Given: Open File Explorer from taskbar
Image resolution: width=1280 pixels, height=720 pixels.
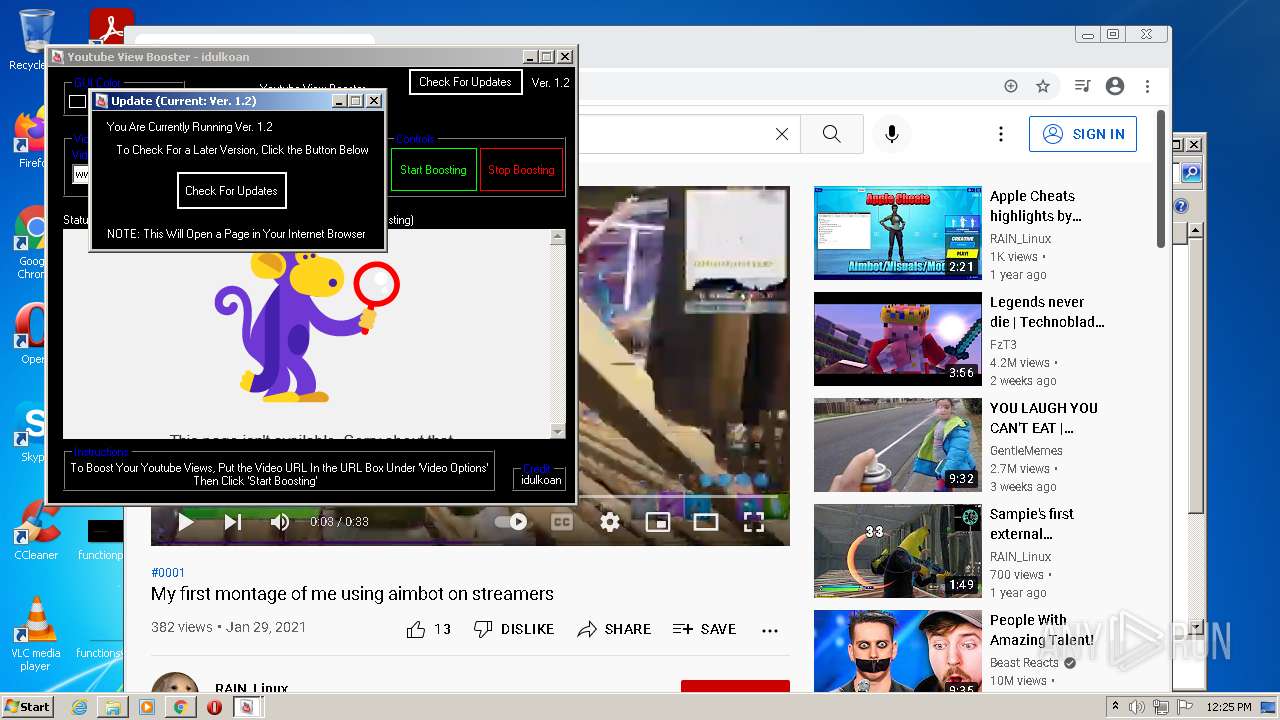Looking at the screenshot, I should click(113, 707).
